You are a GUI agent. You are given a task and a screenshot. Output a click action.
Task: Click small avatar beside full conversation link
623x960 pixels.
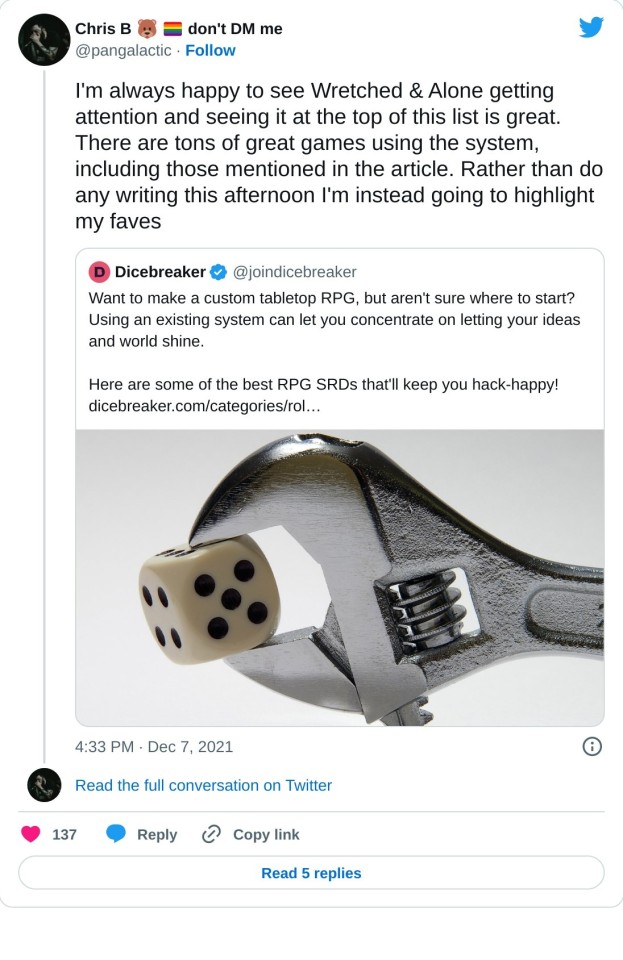[x=44, y=785]
